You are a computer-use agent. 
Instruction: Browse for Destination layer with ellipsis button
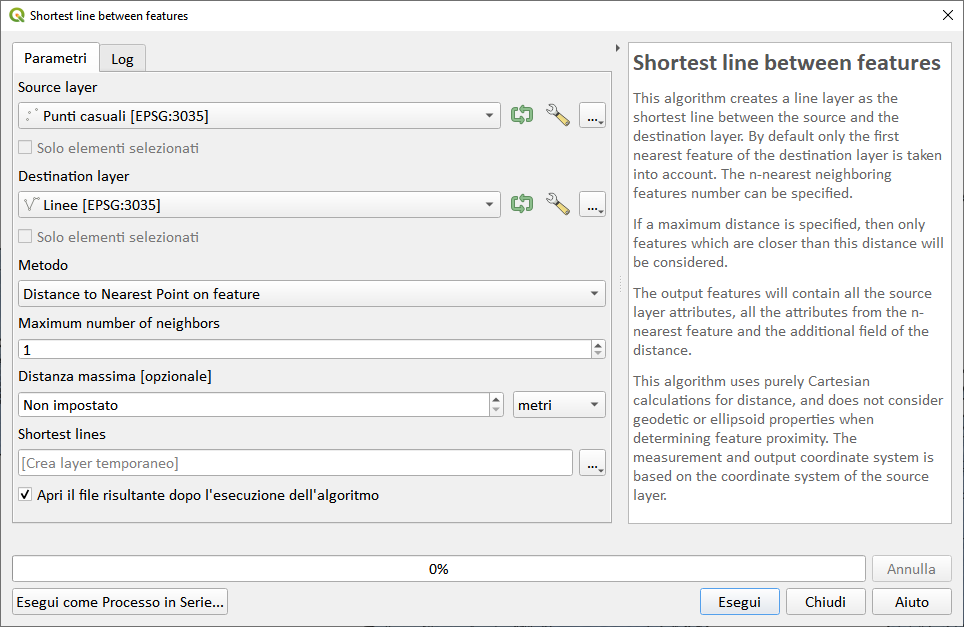coord(592,205)
